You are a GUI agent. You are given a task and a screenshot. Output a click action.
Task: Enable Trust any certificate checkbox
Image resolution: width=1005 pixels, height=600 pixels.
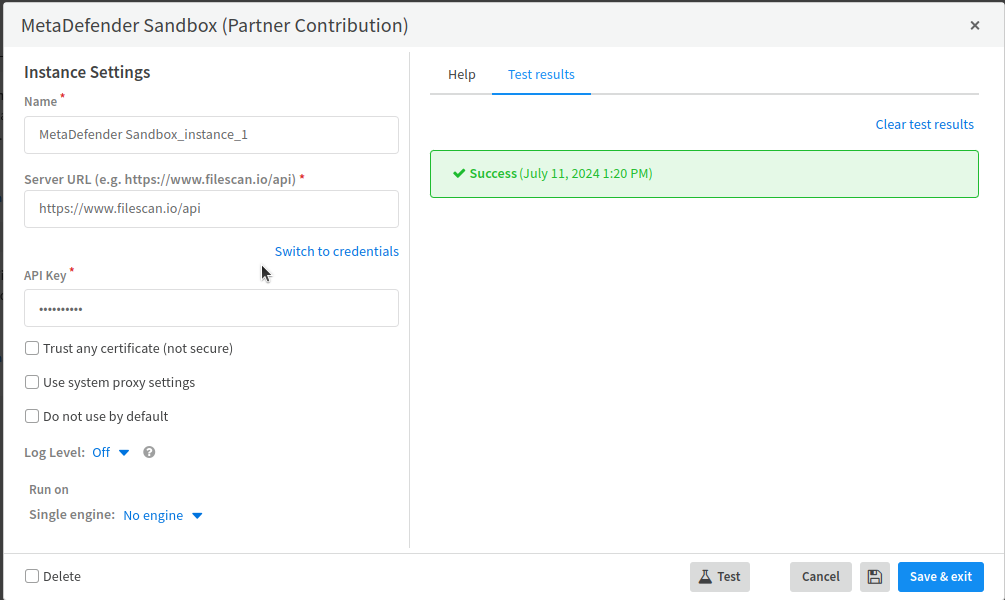pyautogui.click(x=32, y=348)
